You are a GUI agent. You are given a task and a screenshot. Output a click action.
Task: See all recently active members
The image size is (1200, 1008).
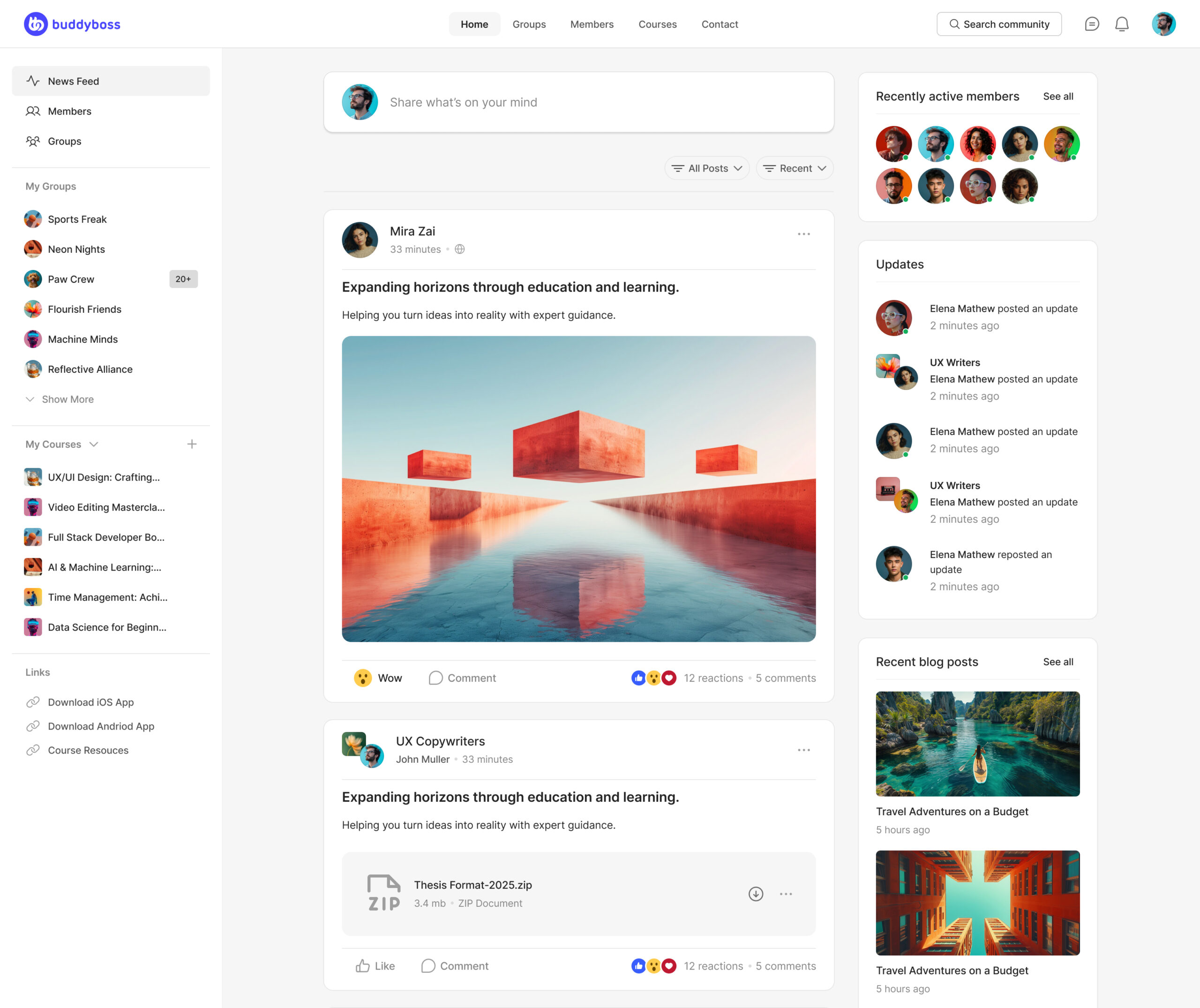pyautogui.click(x=1057, y=96)
